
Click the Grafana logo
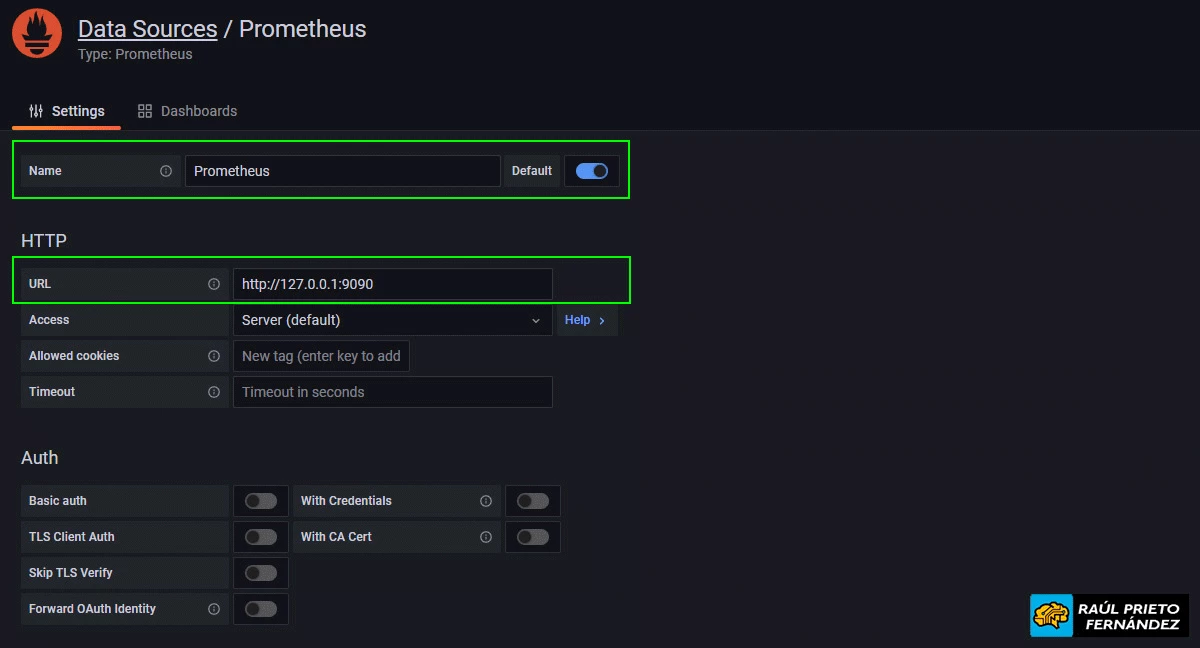(x=36, y=33)
